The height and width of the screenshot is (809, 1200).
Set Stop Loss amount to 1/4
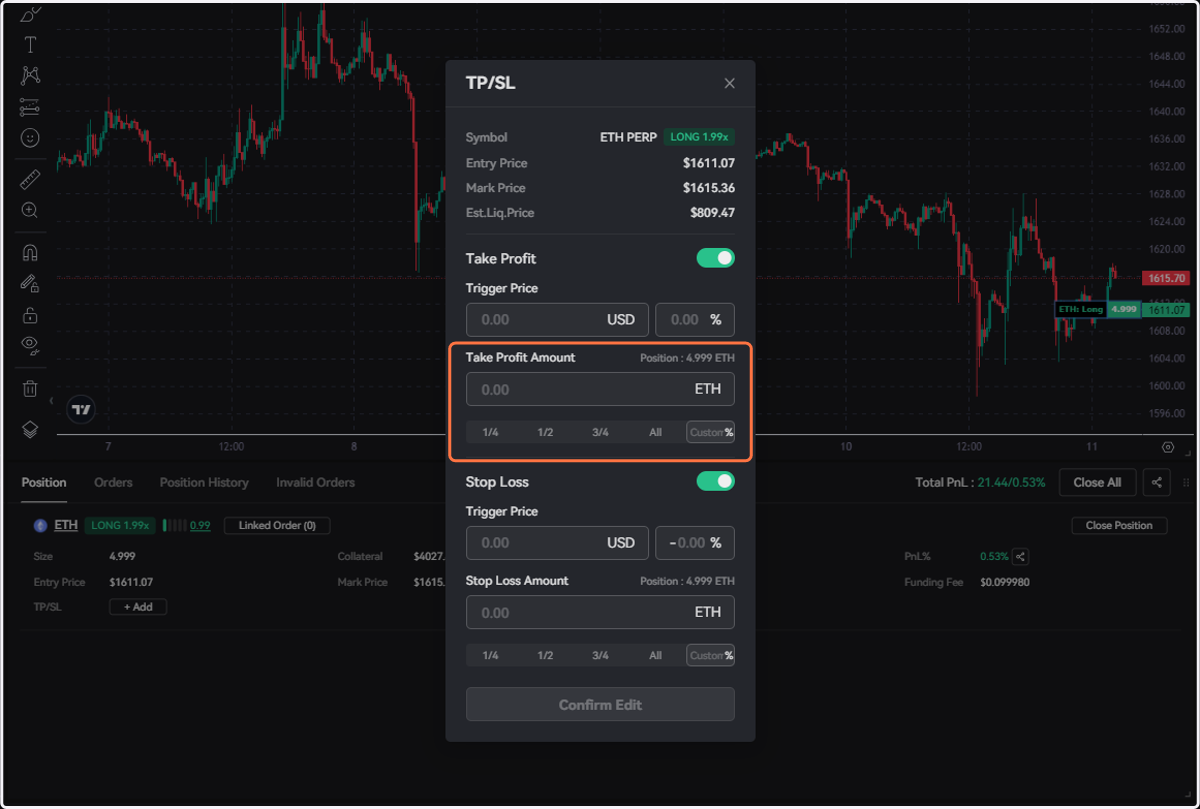(x=491, y=655)
